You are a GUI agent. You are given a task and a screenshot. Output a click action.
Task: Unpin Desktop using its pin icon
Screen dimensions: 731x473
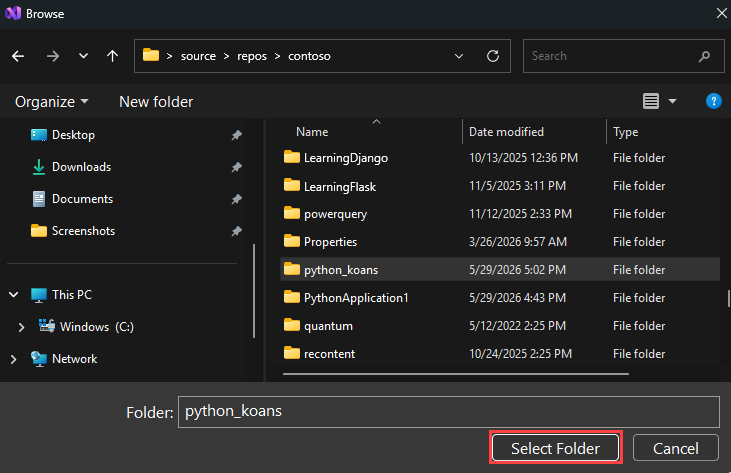point(236,136)
